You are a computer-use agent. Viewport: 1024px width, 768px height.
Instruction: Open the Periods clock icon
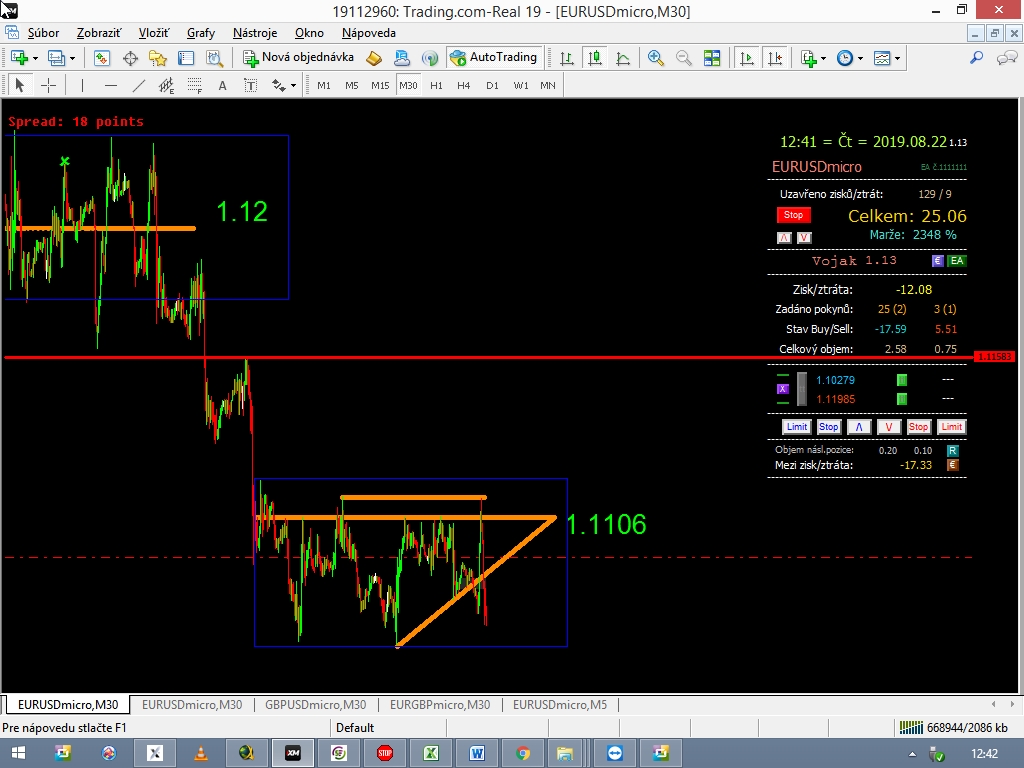[x=845, y=58]
